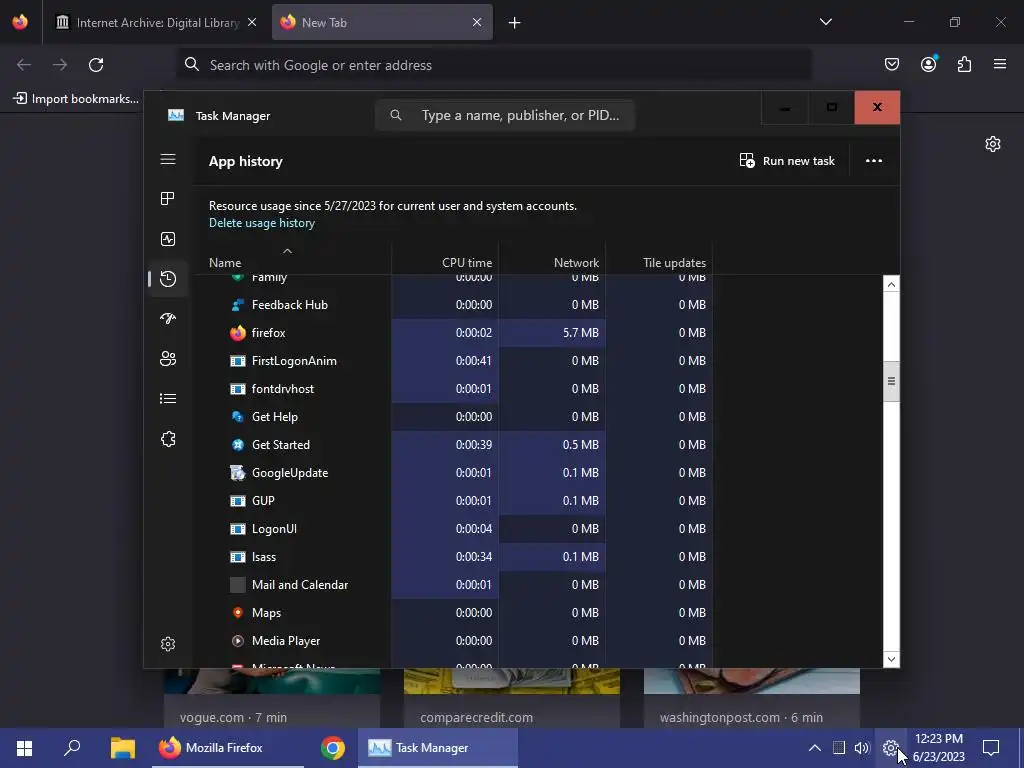Open Task Manager settings gear in sidebar
The image size is (1024, 768).
[x=168, y=644]
